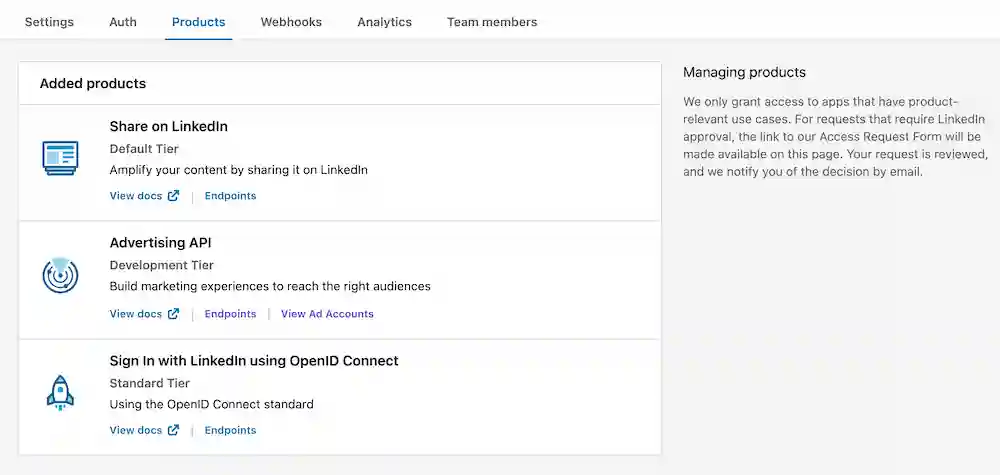Click the Standard Tier label
Screen dimensions: 1000x475
point(150,383)
